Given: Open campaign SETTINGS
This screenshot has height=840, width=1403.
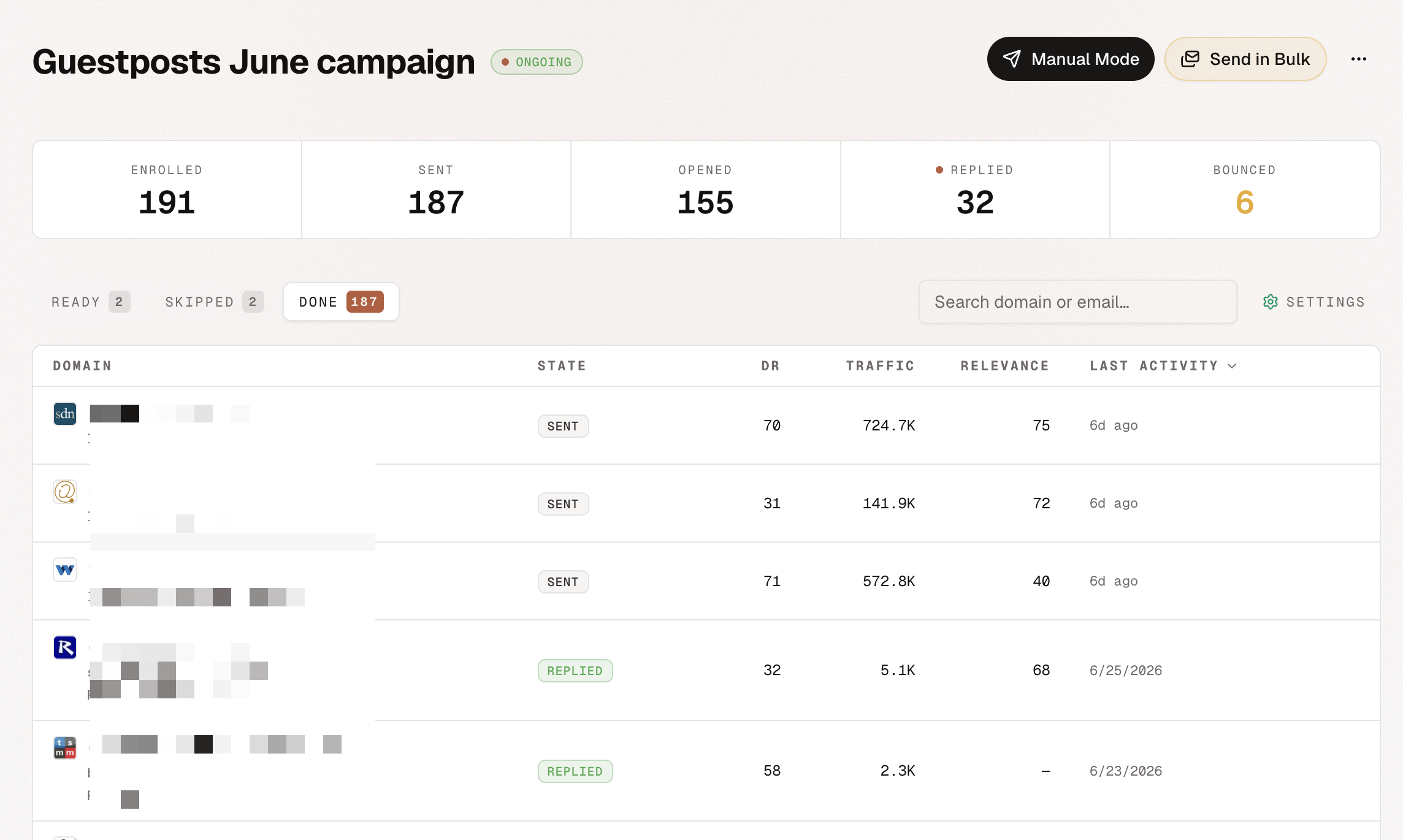Looking at the screenshot, I should [x=1313, y=302].
